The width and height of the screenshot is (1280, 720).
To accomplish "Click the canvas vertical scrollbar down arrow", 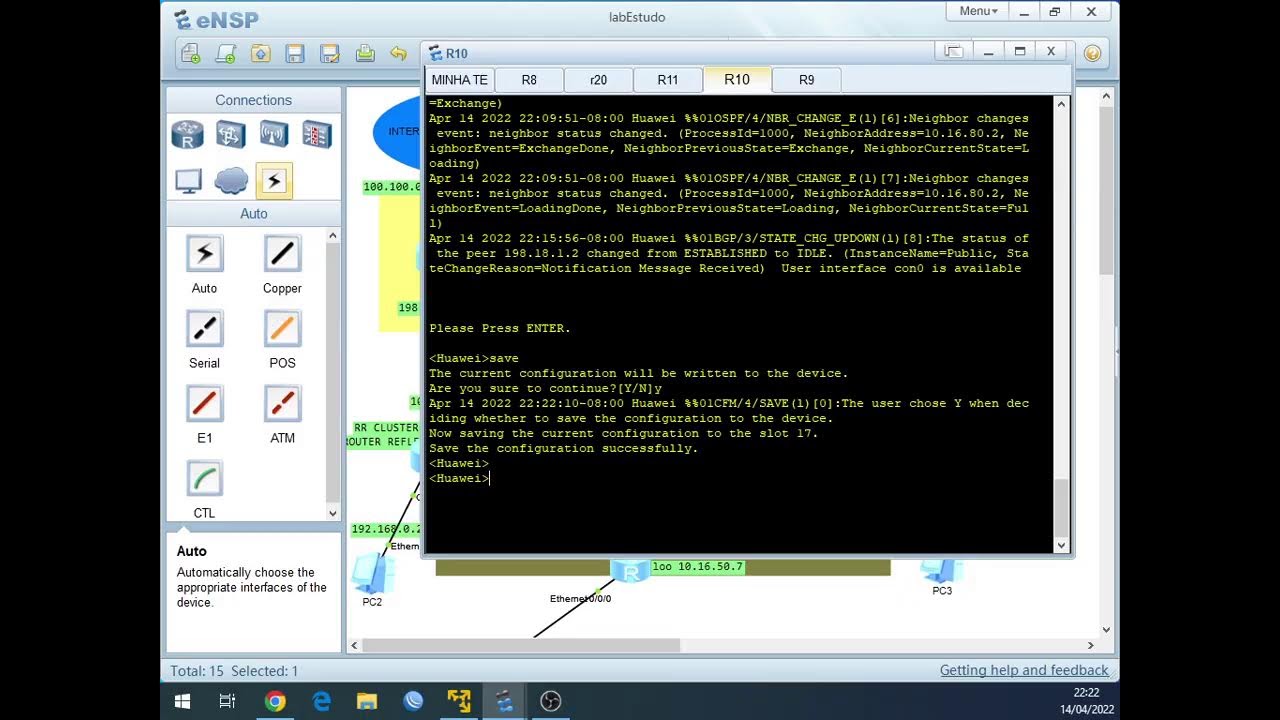I will coord(1106,629).
